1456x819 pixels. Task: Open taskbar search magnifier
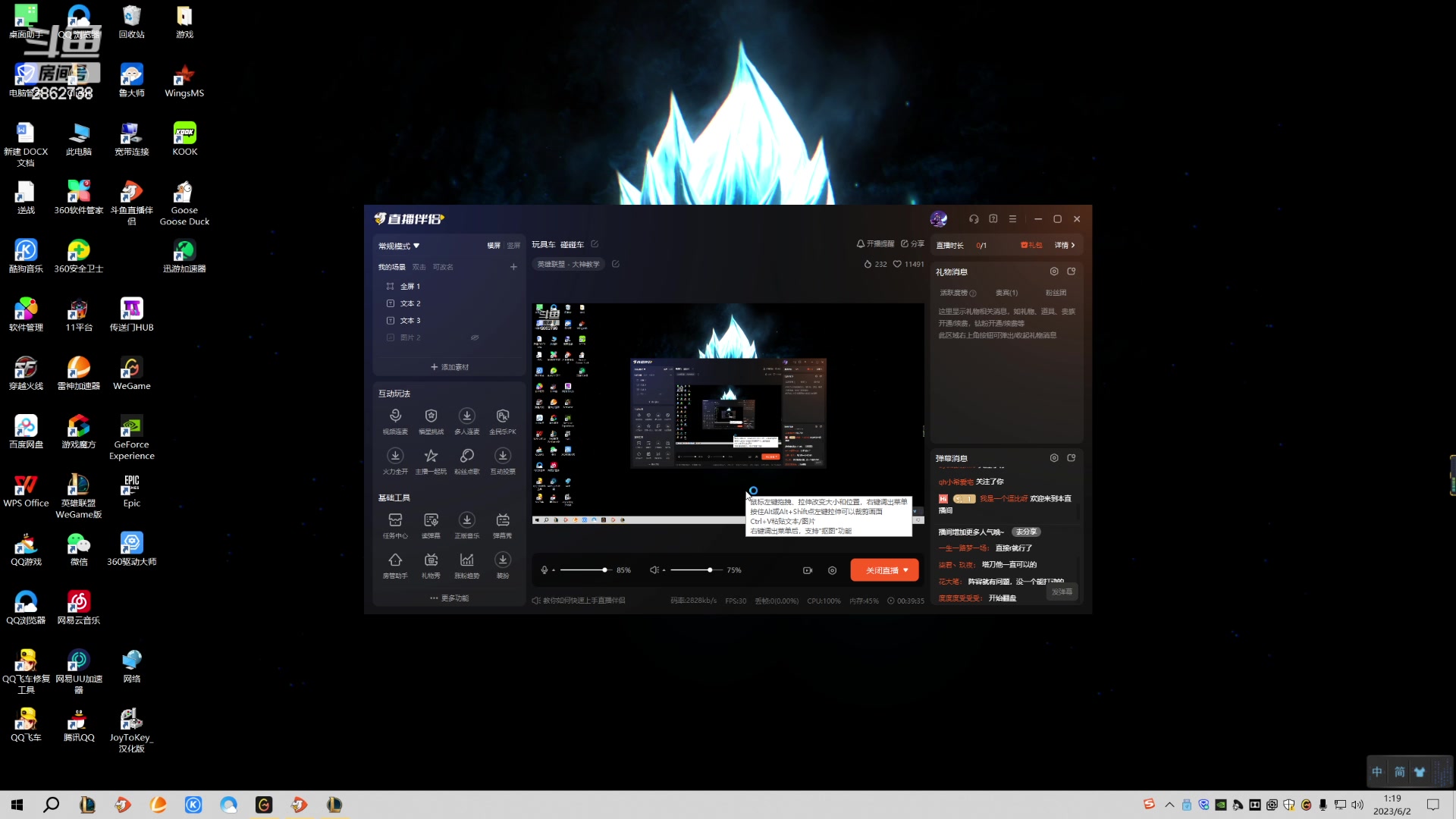[51, 805]
